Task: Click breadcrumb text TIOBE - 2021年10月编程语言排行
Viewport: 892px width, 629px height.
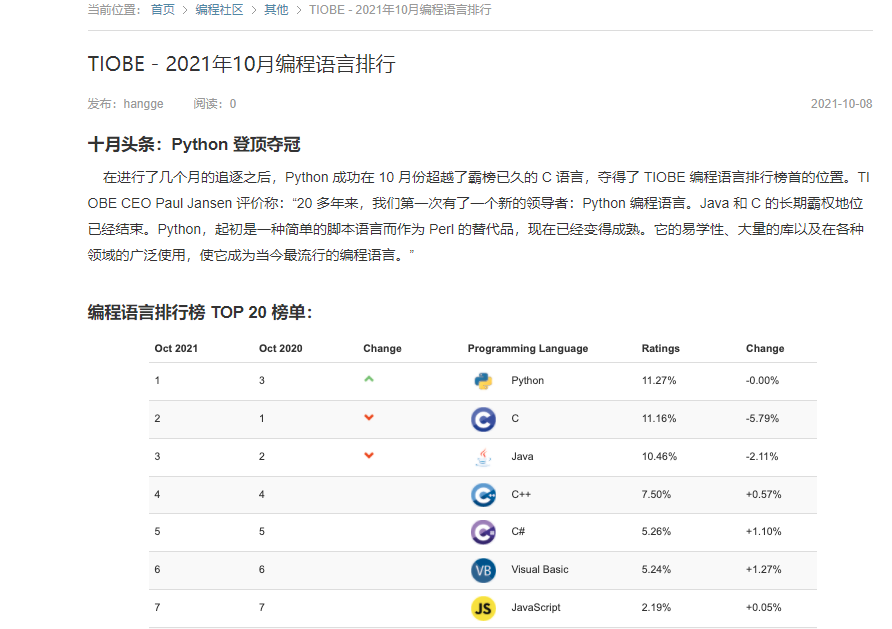Action: pyautogui.click(x=400, y=10)
